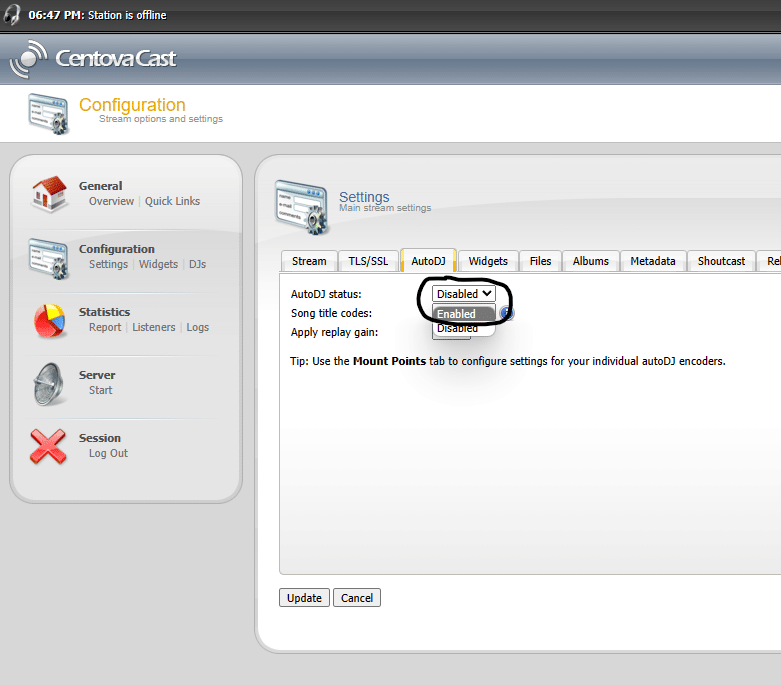Screen dimensions: 781x685
Task: Switch to the Albums tab
Action: pos(591,261)
